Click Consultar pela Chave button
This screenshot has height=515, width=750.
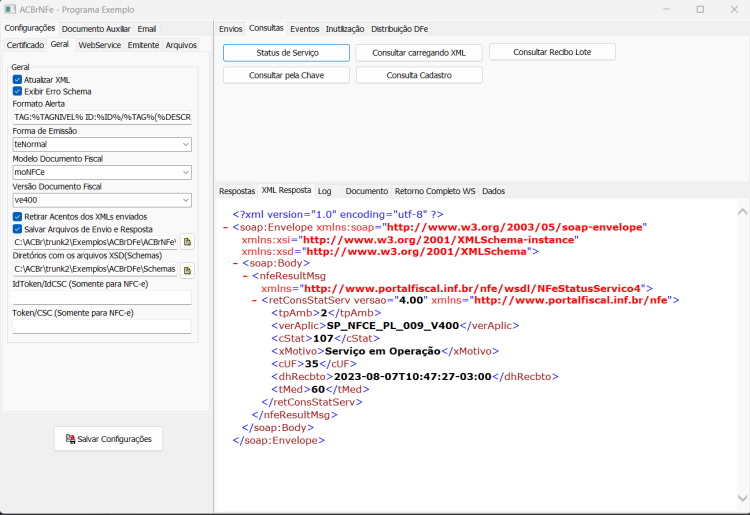[x=286, y=75]
